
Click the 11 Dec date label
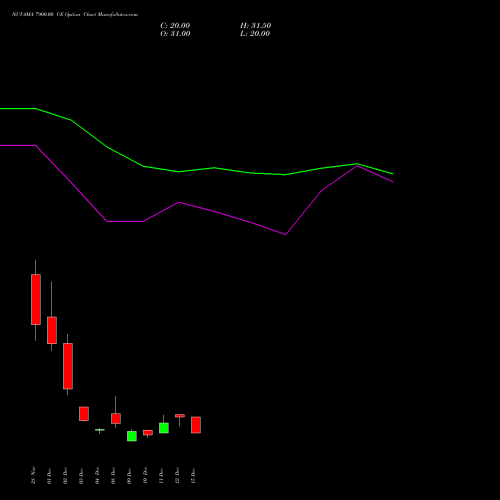(x=161, y=476)
